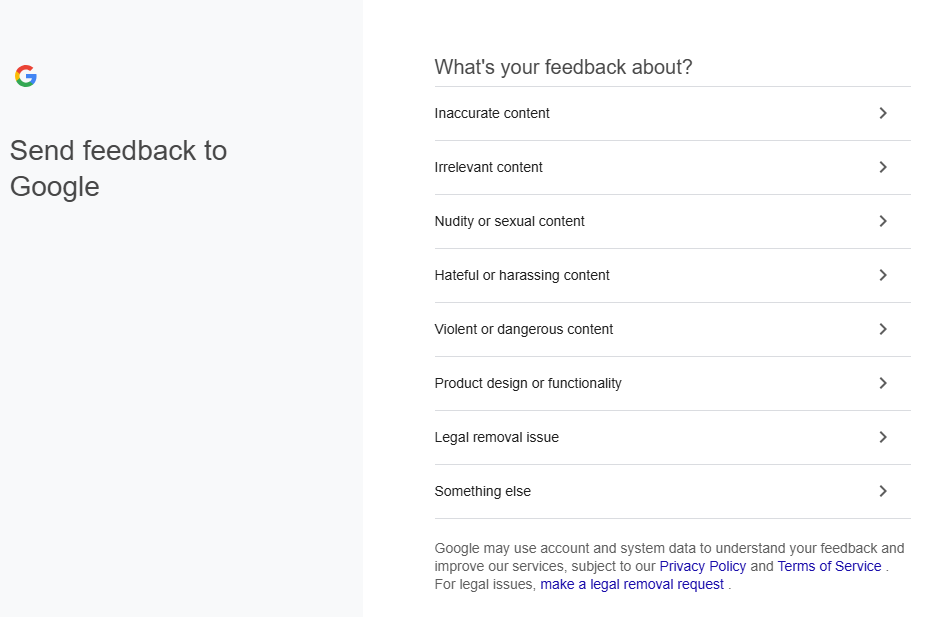Expand the Product design or functionality arrow
The height and width of the screenshot is (617, 933).
882,383
